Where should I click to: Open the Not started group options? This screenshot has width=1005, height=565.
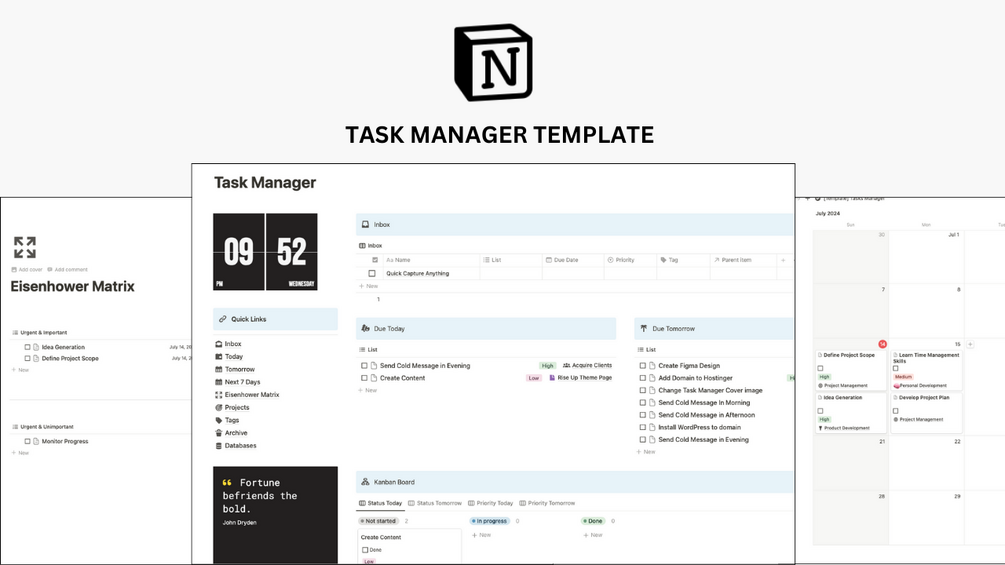(378, 521)
